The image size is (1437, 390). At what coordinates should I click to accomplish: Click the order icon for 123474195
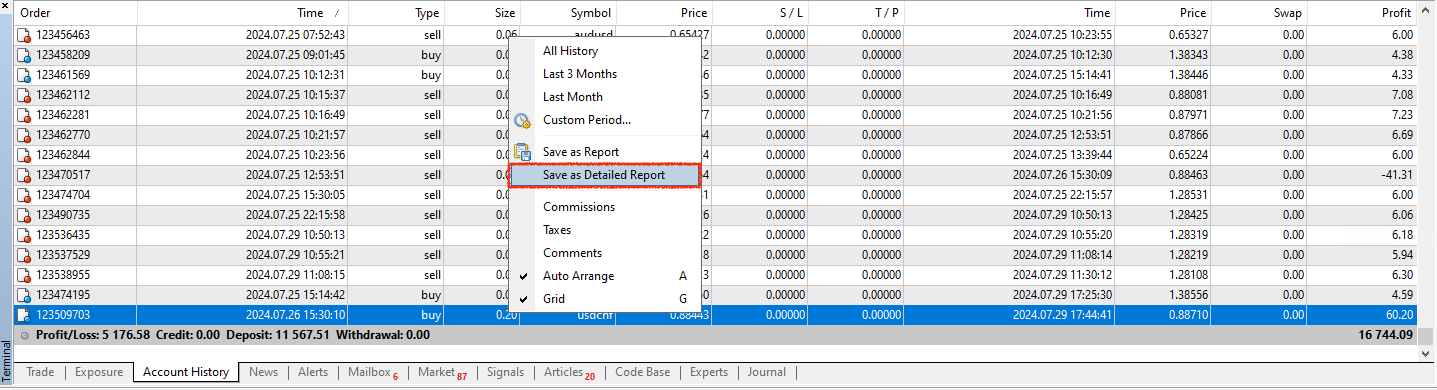click(x=23, y=295)
